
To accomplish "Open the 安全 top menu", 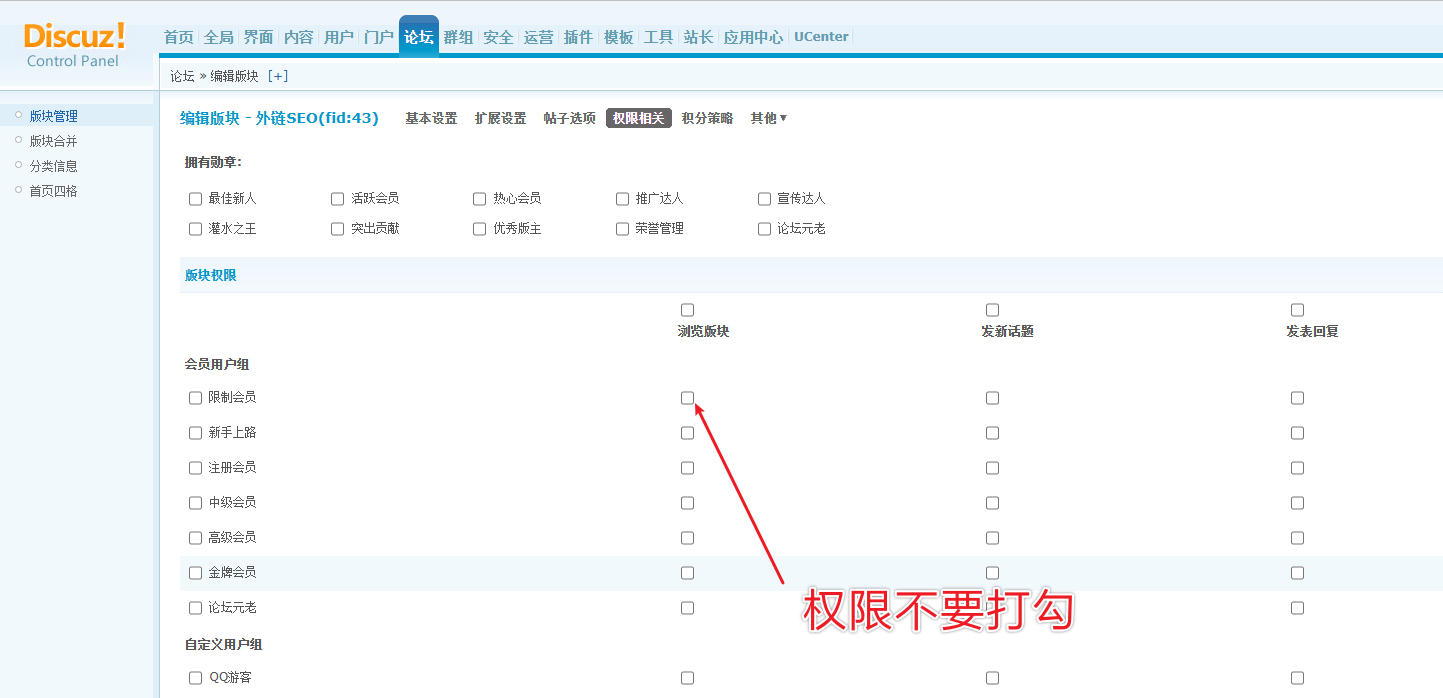I will tap(499, 37).
